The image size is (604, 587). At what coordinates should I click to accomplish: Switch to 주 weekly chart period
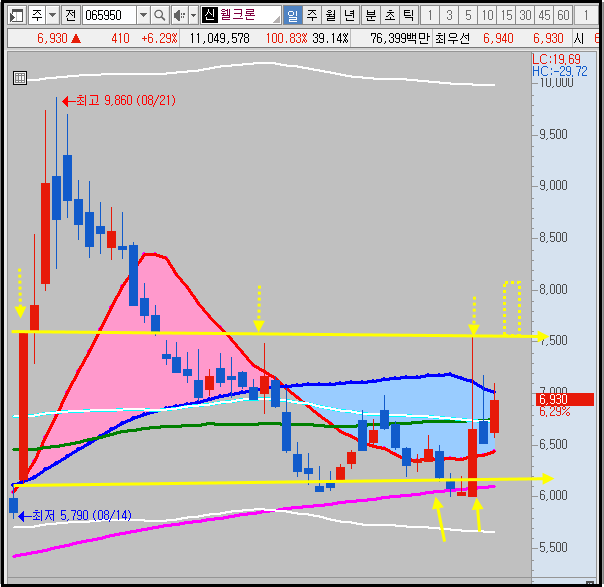pyautogui.click(x=312, y=15)
